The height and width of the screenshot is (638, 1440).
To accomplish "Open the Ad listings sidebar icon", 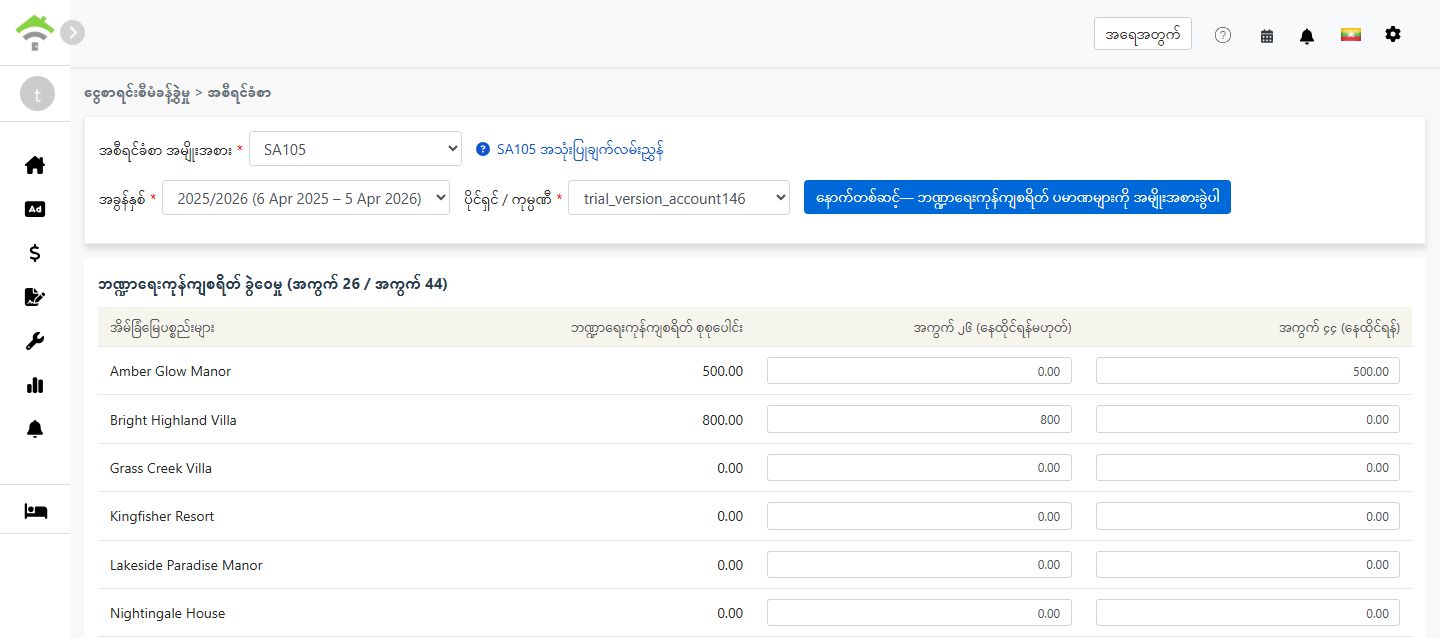I will pos(35,209).
